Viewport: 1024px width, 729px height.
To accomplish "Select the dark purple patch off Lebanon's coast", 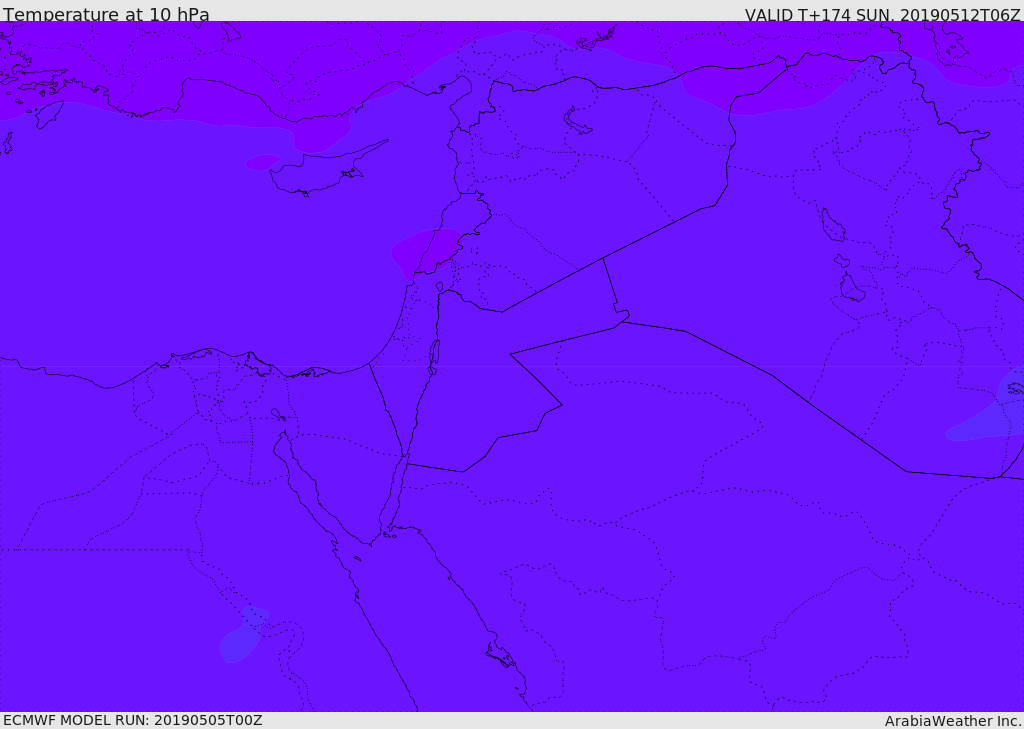I will point(427,252).
